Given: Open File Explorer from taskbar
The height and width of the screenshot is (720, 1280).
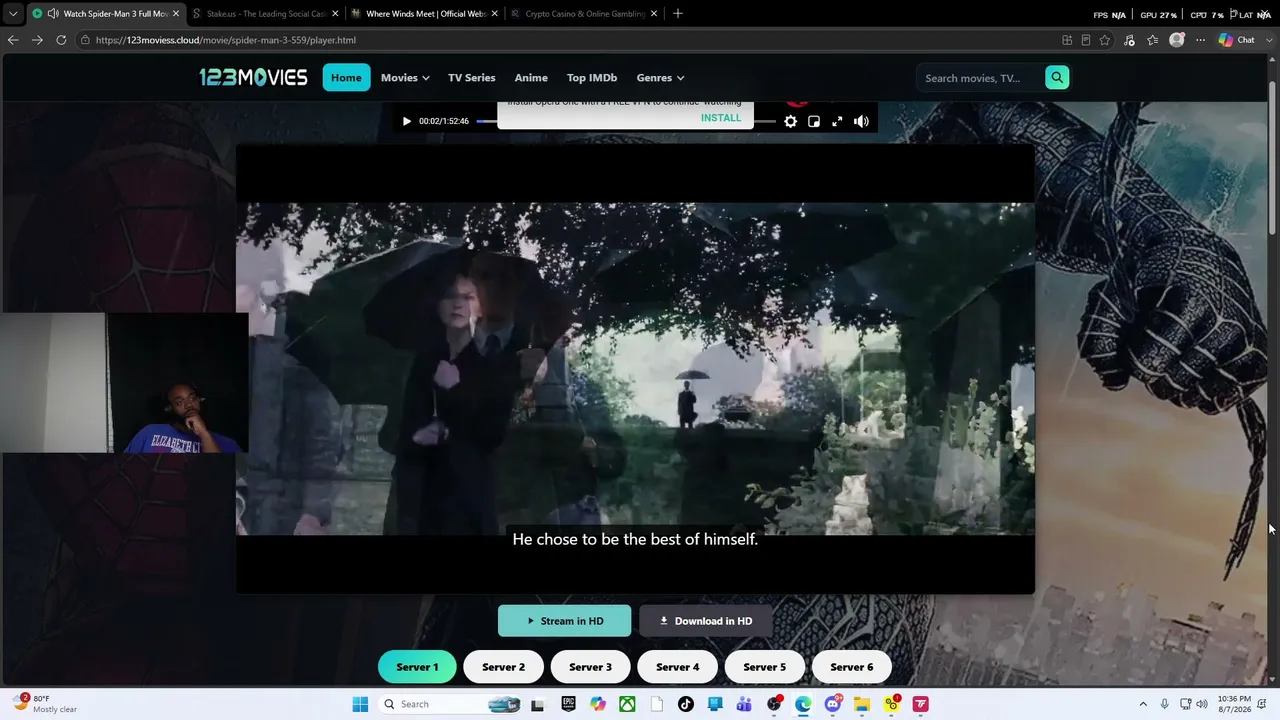Looking at the screenshot, I should pos(862,704).
